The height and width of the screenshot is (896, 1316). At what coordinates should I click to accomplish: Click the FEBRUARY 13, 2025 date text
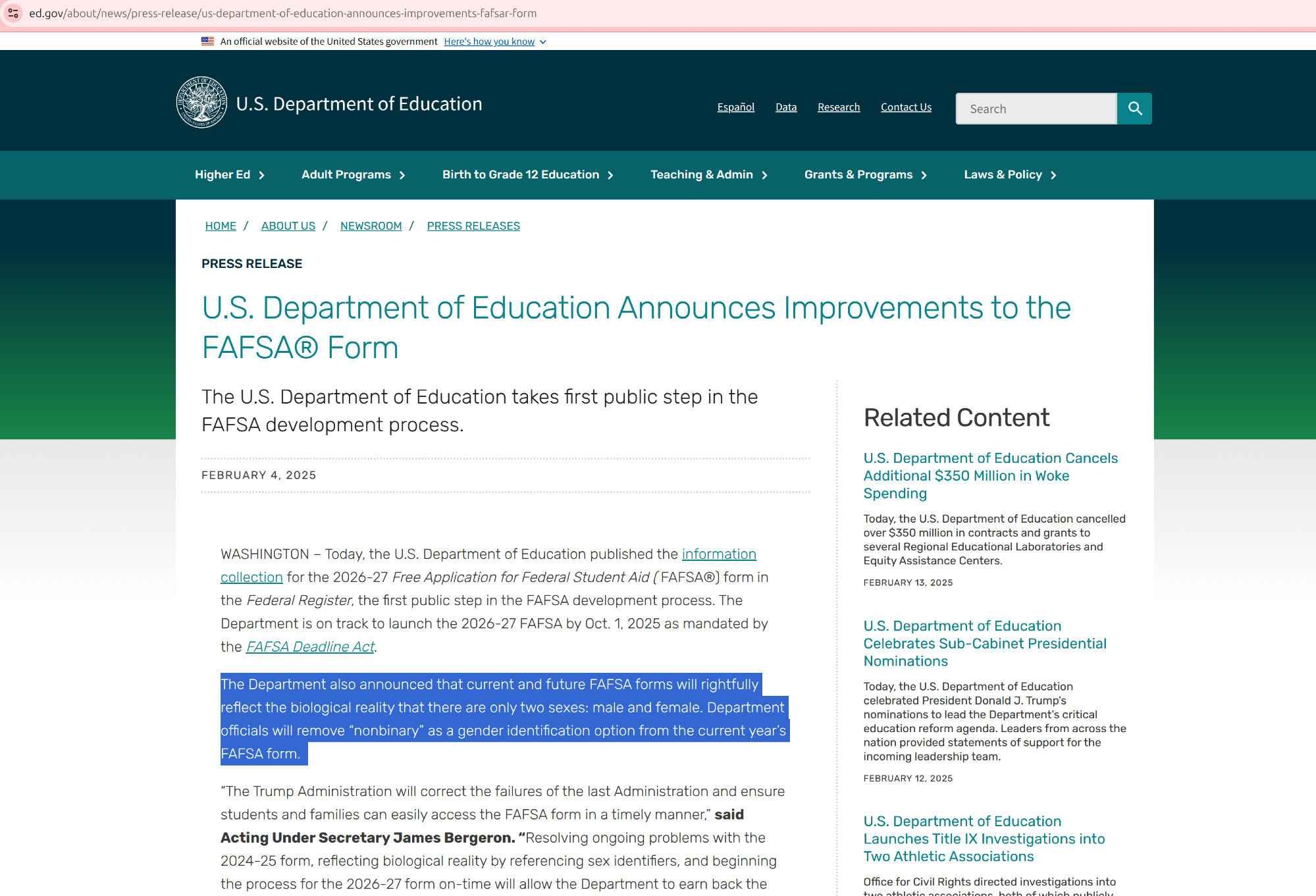pyautogui.click(x=908, y=583)
